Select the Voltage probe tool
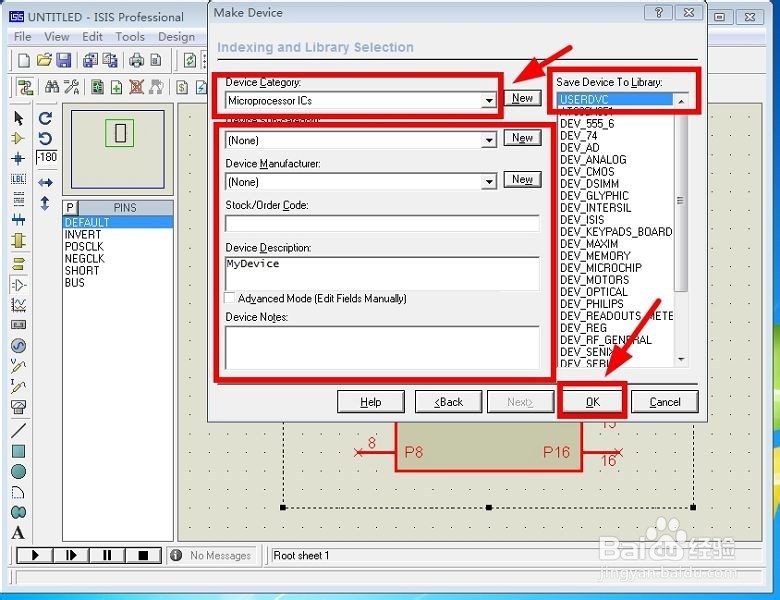Viewport: 780px width, 600px height. tap(18, 366)
